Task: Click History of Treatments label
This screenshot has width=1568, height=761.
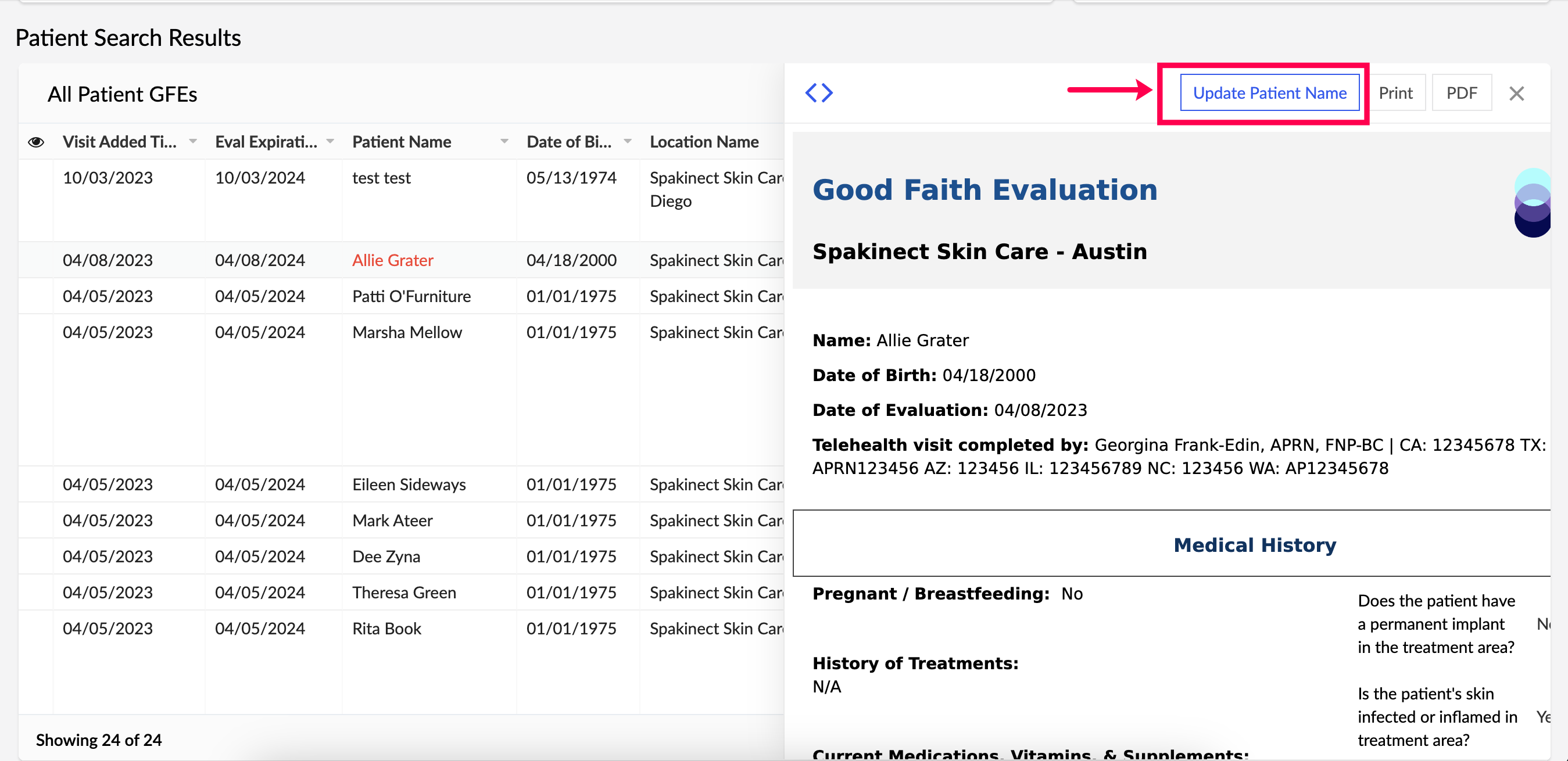Action: [915, 663]
